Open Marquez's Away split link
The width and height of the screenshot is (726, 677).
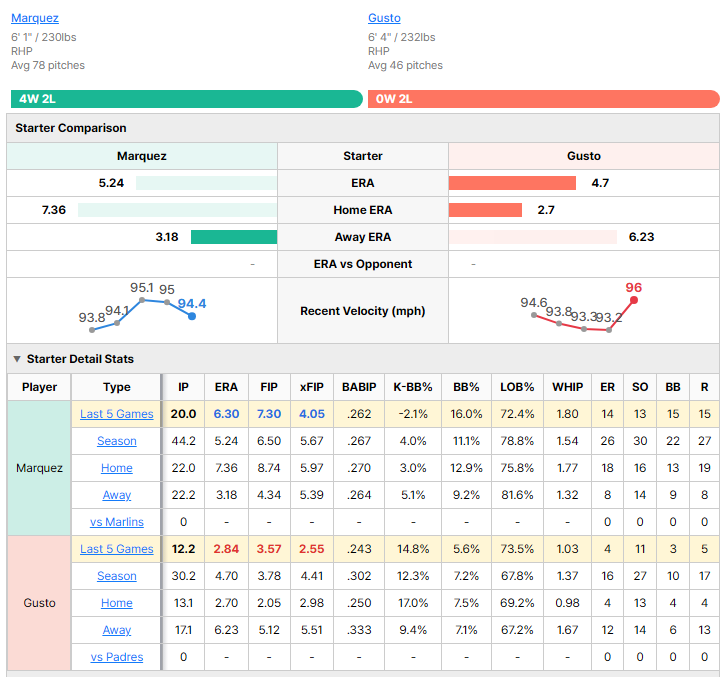click(117, 495)
